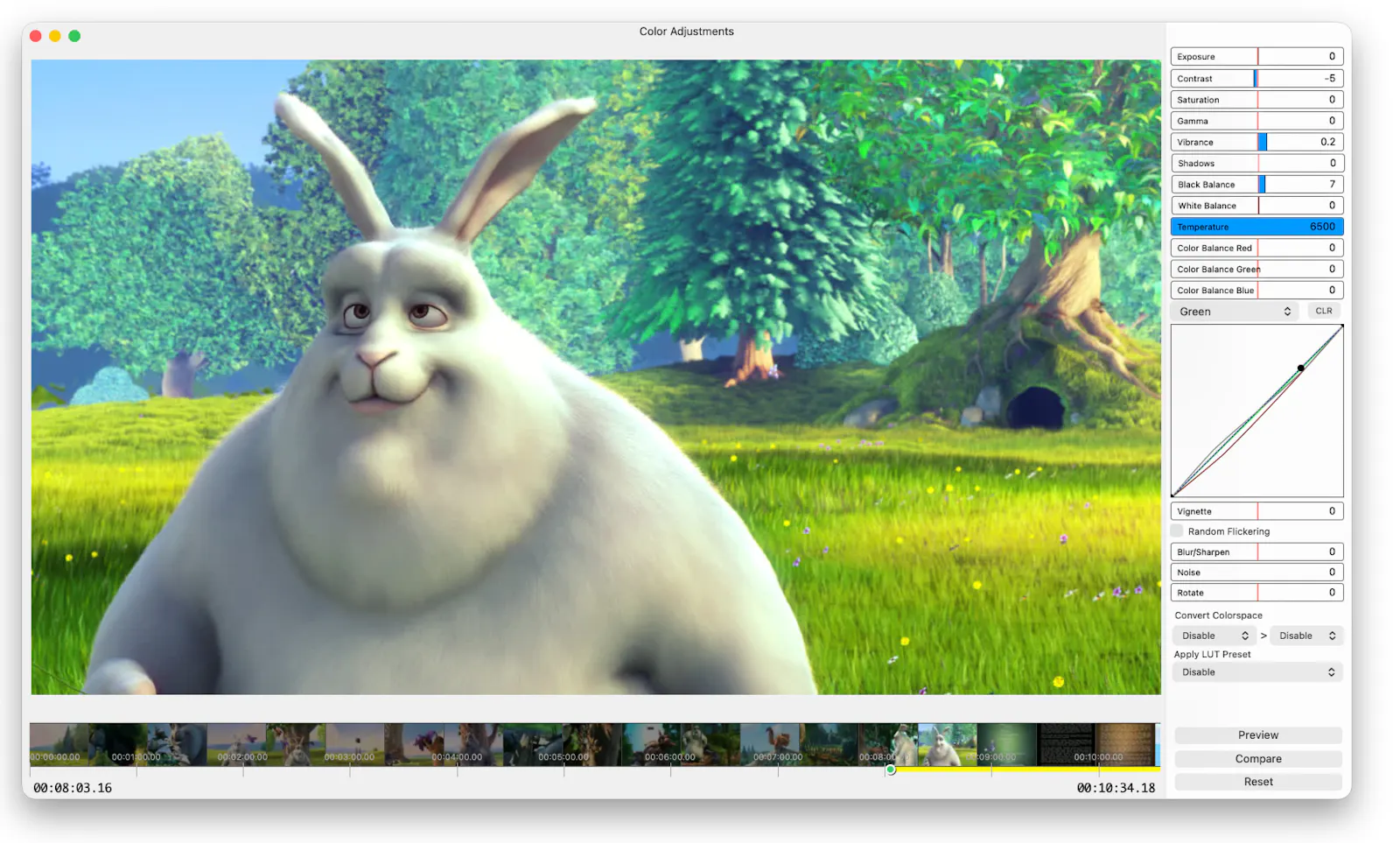Click the green timeline playhead marker

891,770
